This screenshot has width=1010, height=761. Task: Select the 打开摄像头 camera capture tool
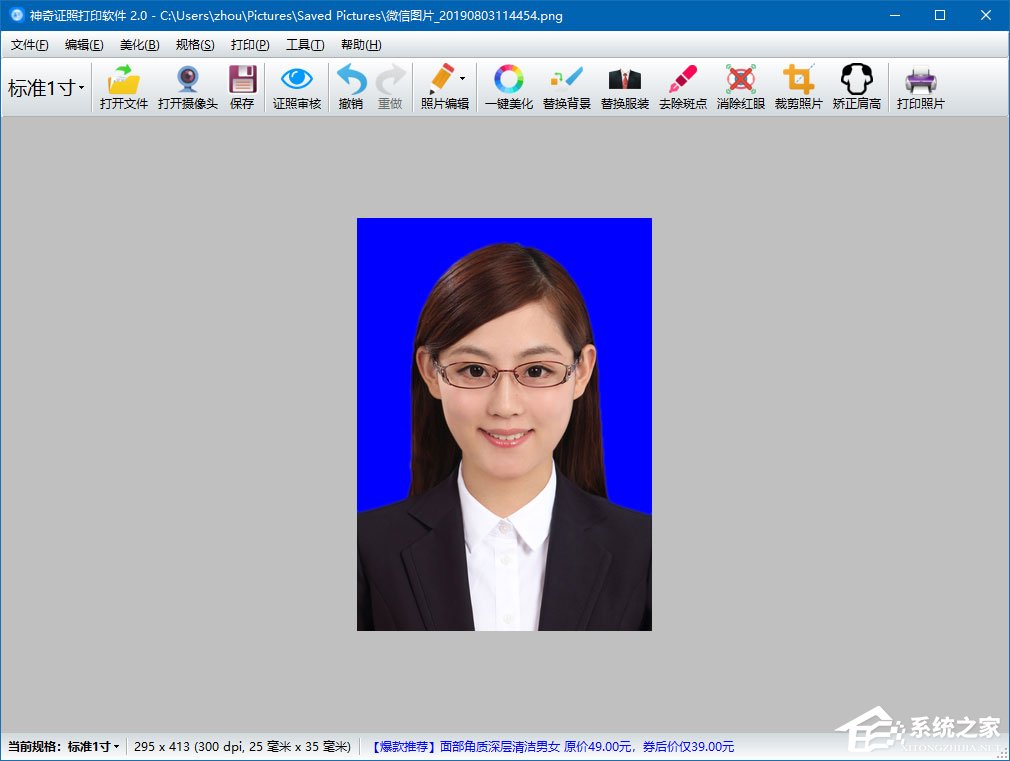pos(187,86)
